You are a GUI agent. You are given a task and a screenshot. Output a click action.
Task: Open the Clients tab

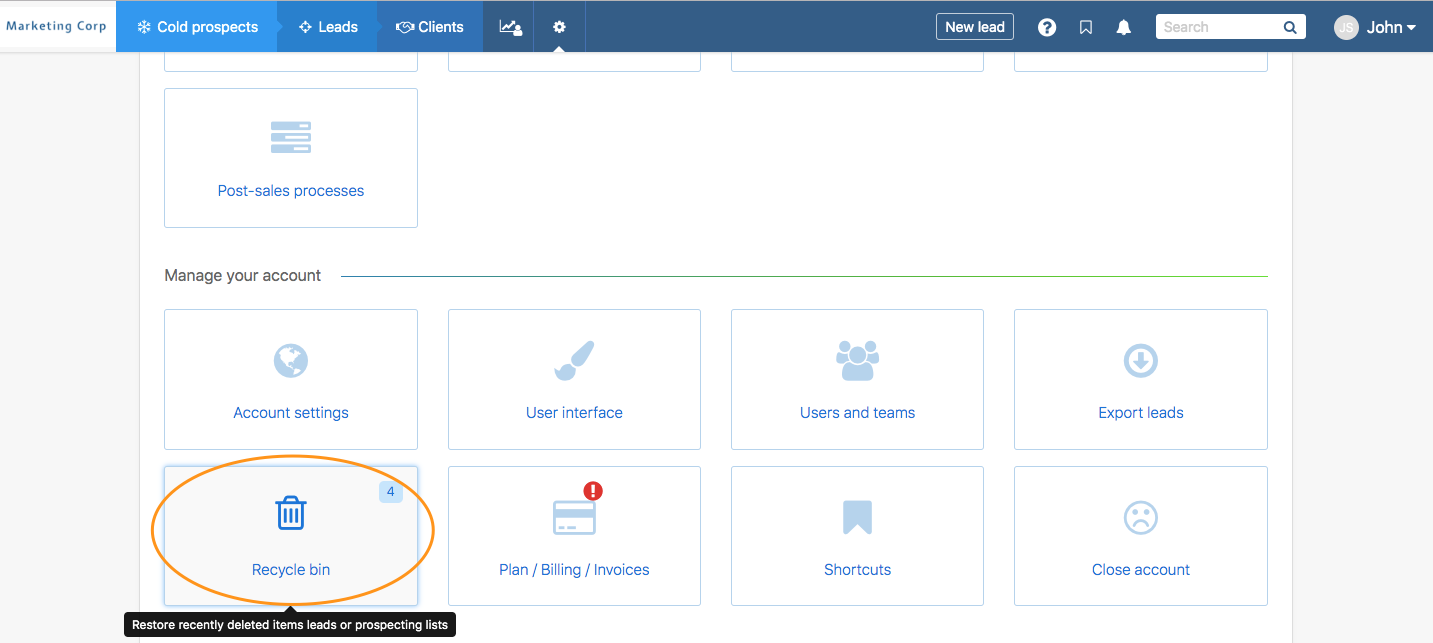coord(430,27)
